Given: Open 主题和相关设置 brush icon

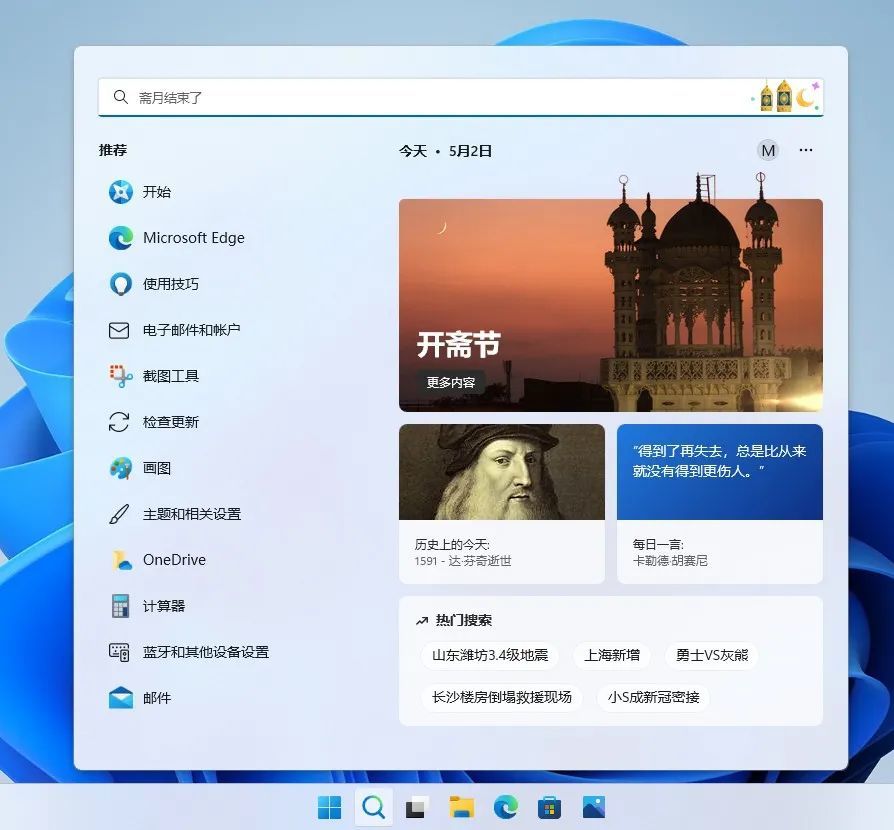Looking at the screenshot, I should coord(119,514).
